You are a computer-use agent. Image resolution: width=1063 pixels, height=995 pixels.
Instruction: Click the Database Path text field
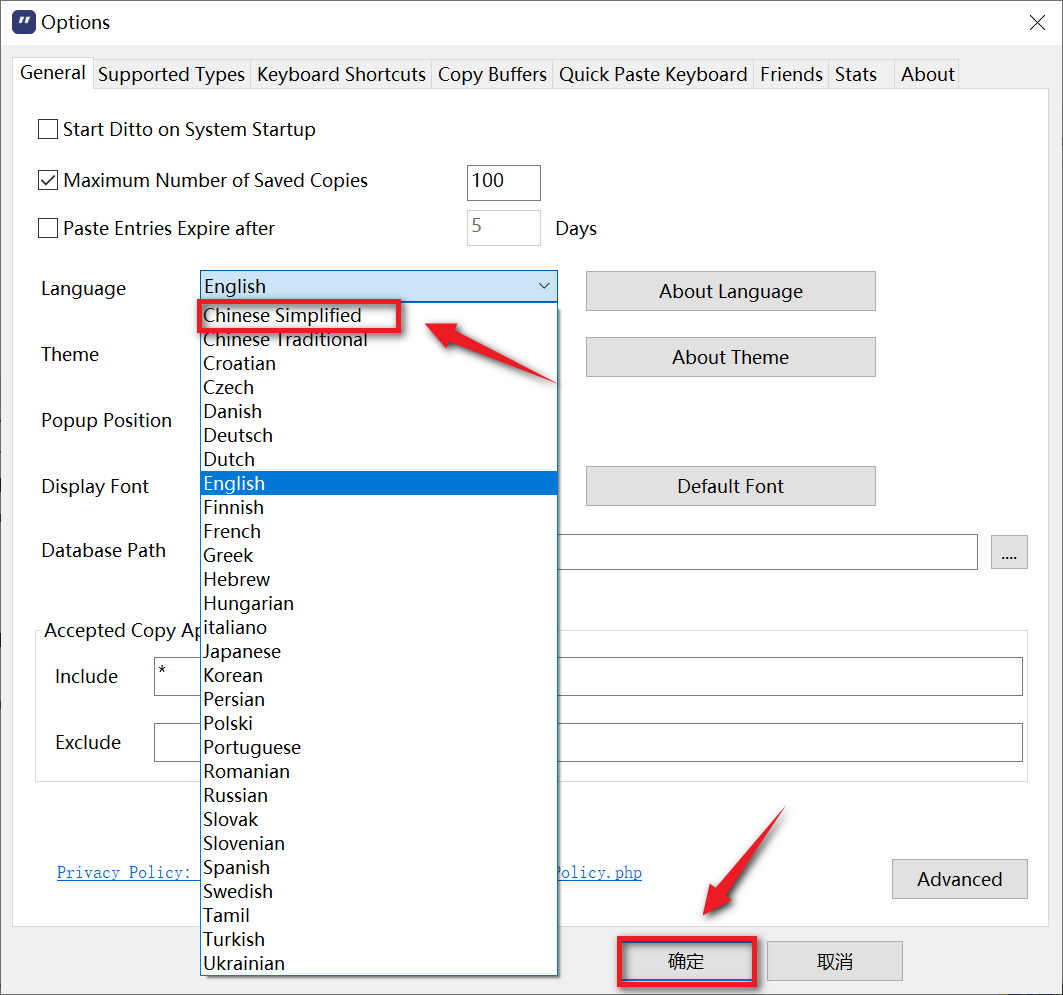pyautogui.click(x=767, y=552)
